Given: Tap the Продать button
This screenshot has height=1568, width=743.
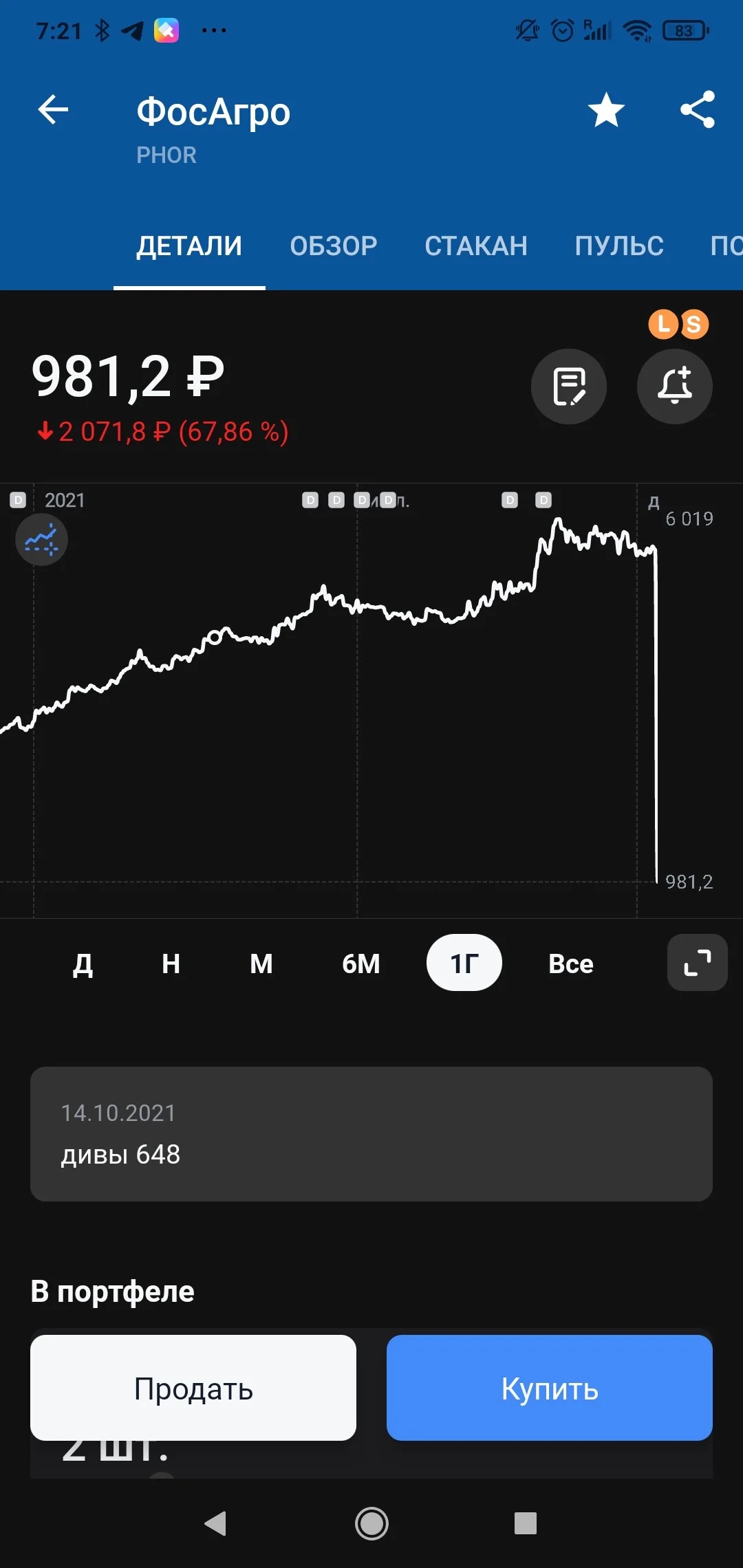Looking at the screenshot, I should click(x=193, y=1388).
